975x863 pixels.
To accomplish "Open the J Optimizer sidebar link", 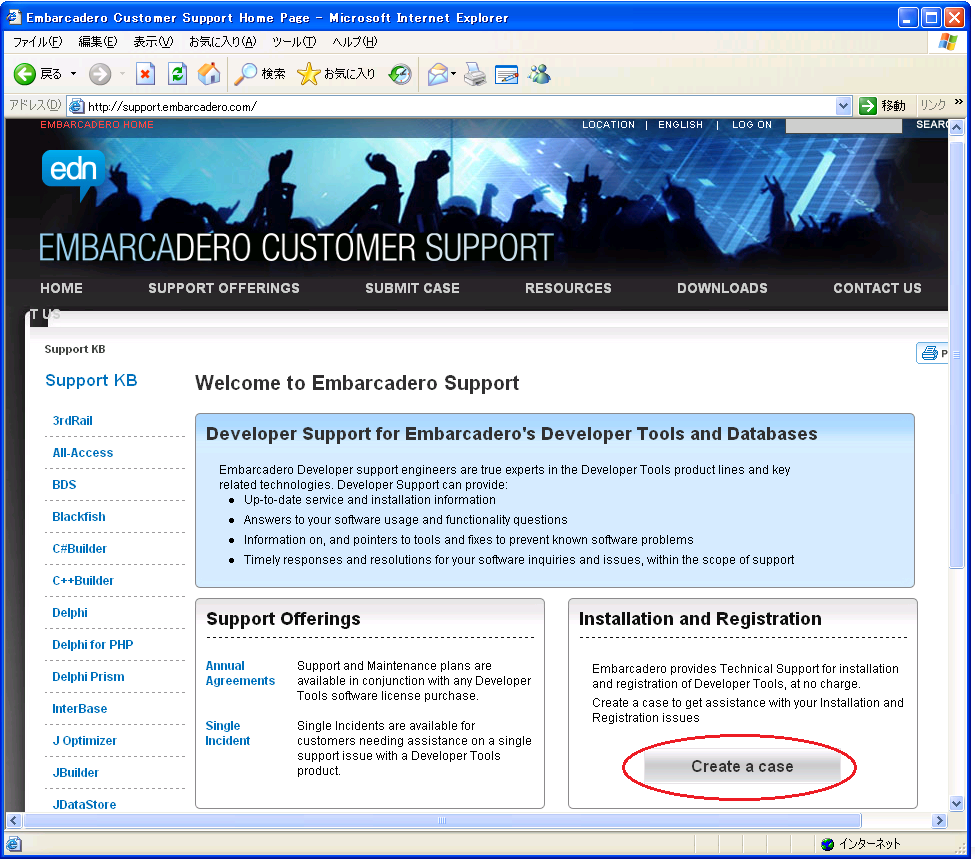I will [x=85, y=742].
